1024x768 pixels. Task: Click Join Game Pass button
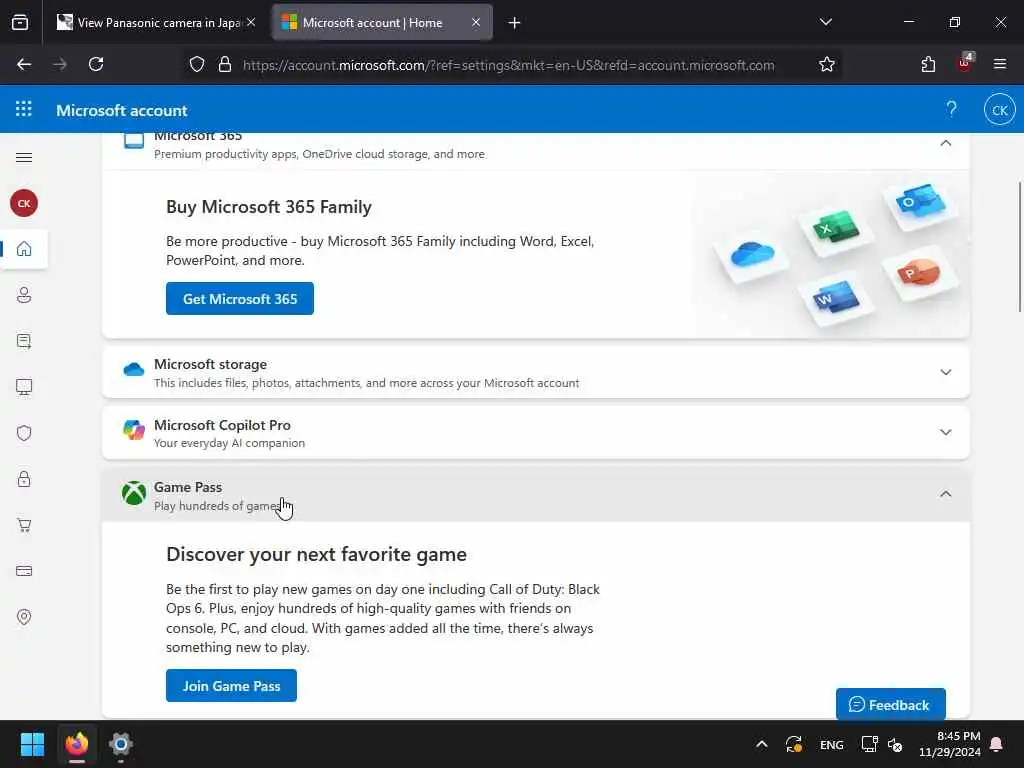(231, 686)
